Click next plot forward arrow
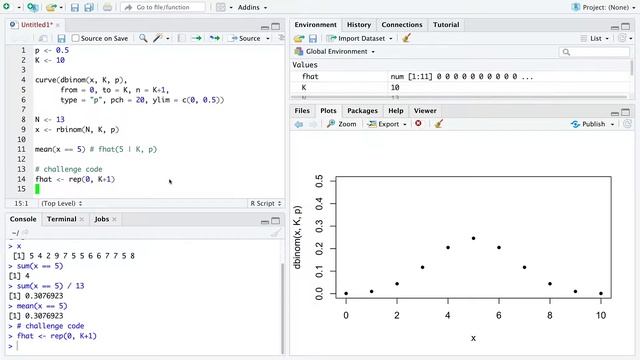Image resolution: width=640 pixels, height=360 pixels. tap(313, 124)
